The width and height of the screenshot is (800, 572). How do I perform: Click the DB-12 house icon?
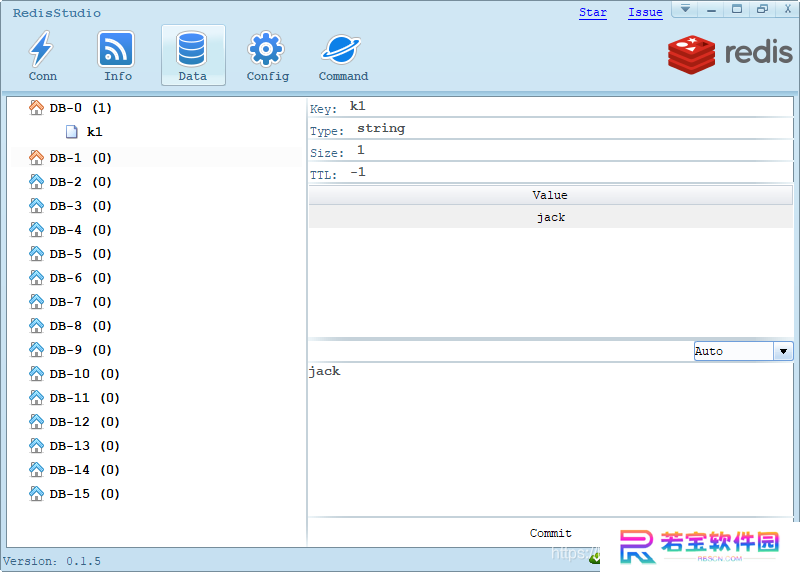pyautogui.click(x=36, y=421)
